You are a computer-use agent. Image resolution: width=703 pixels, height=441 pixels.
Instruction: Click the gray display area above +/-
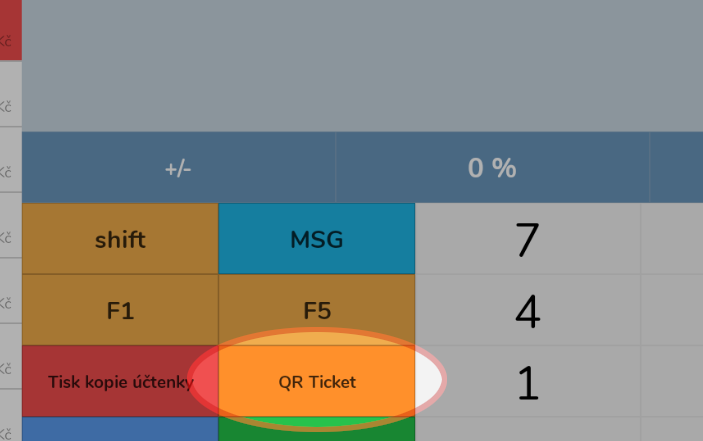tap(360, 65)
